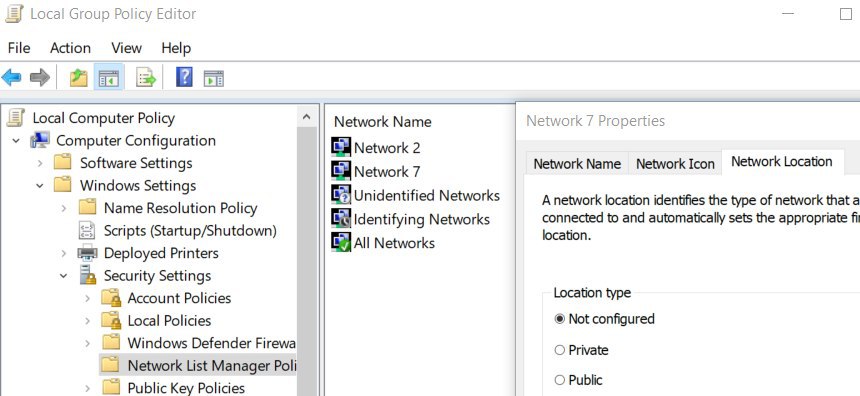Select All Networks text in list
This screenshot has width=860, height=396.
pyautogui.click(x=394, y=243)
